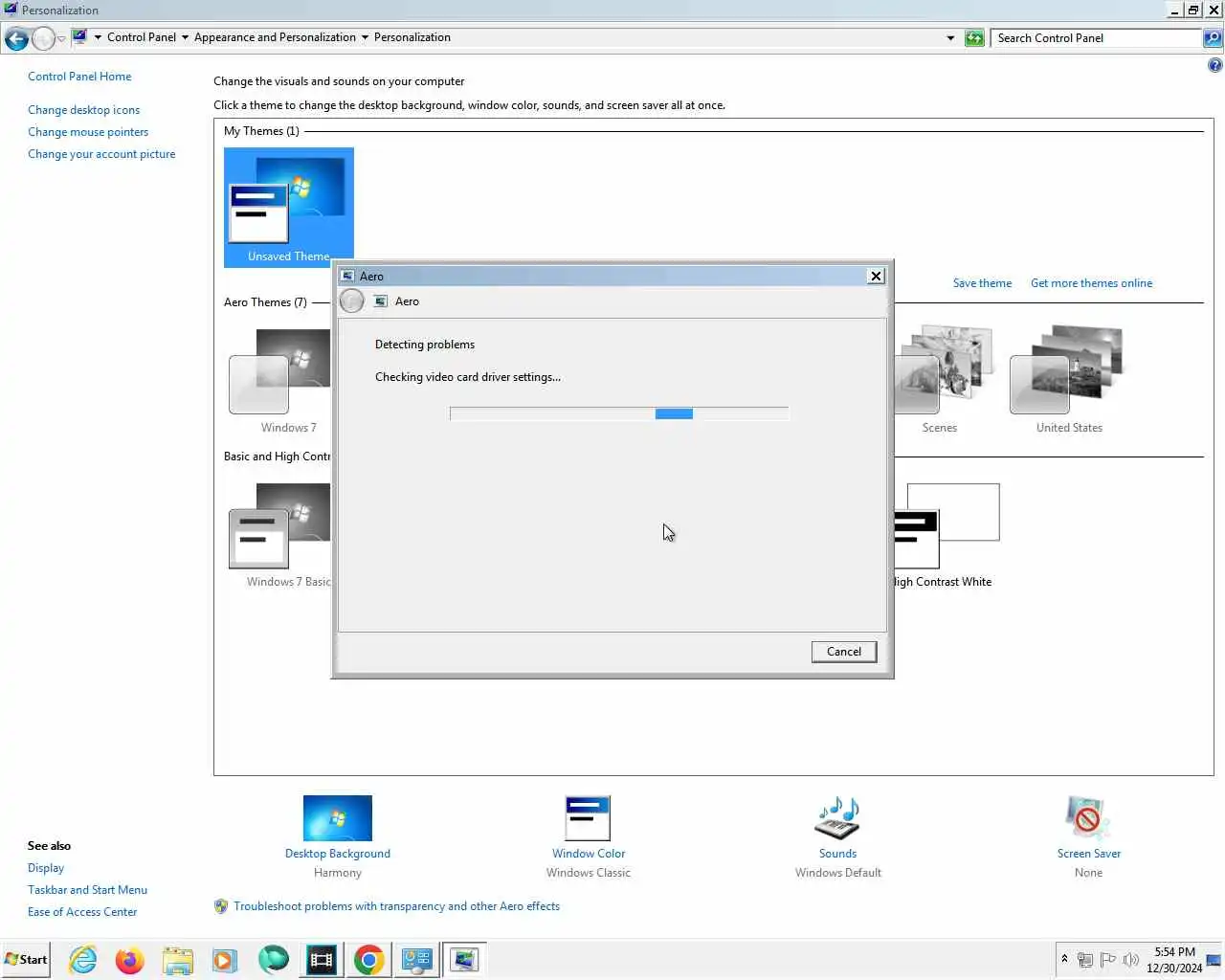1225x980 pixels.
Task: Click the detection progress bar
Action: pos(619,413)
